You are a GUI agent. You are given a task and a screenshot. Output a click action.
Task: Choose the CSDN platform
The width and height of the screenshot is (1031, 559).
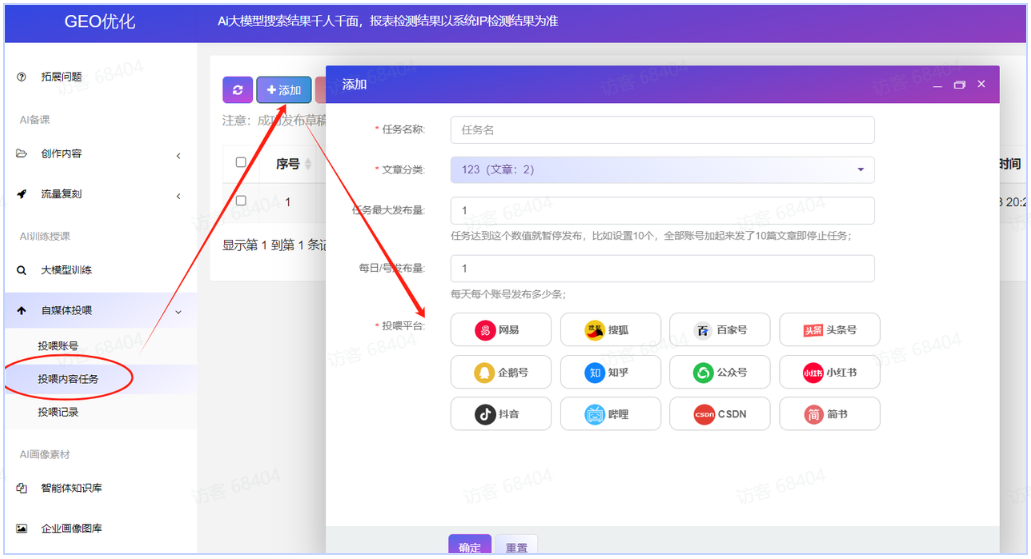[719, 414]
